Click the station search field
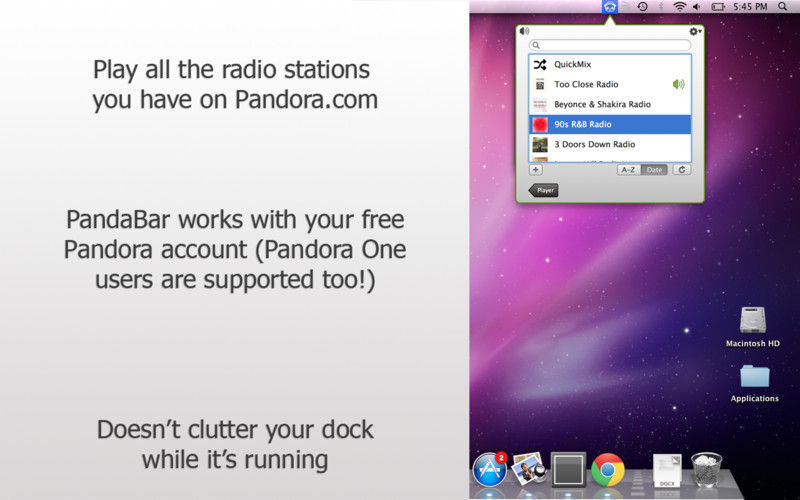The image size is (800, 500). pyautogui.click(x=610, y=45)
